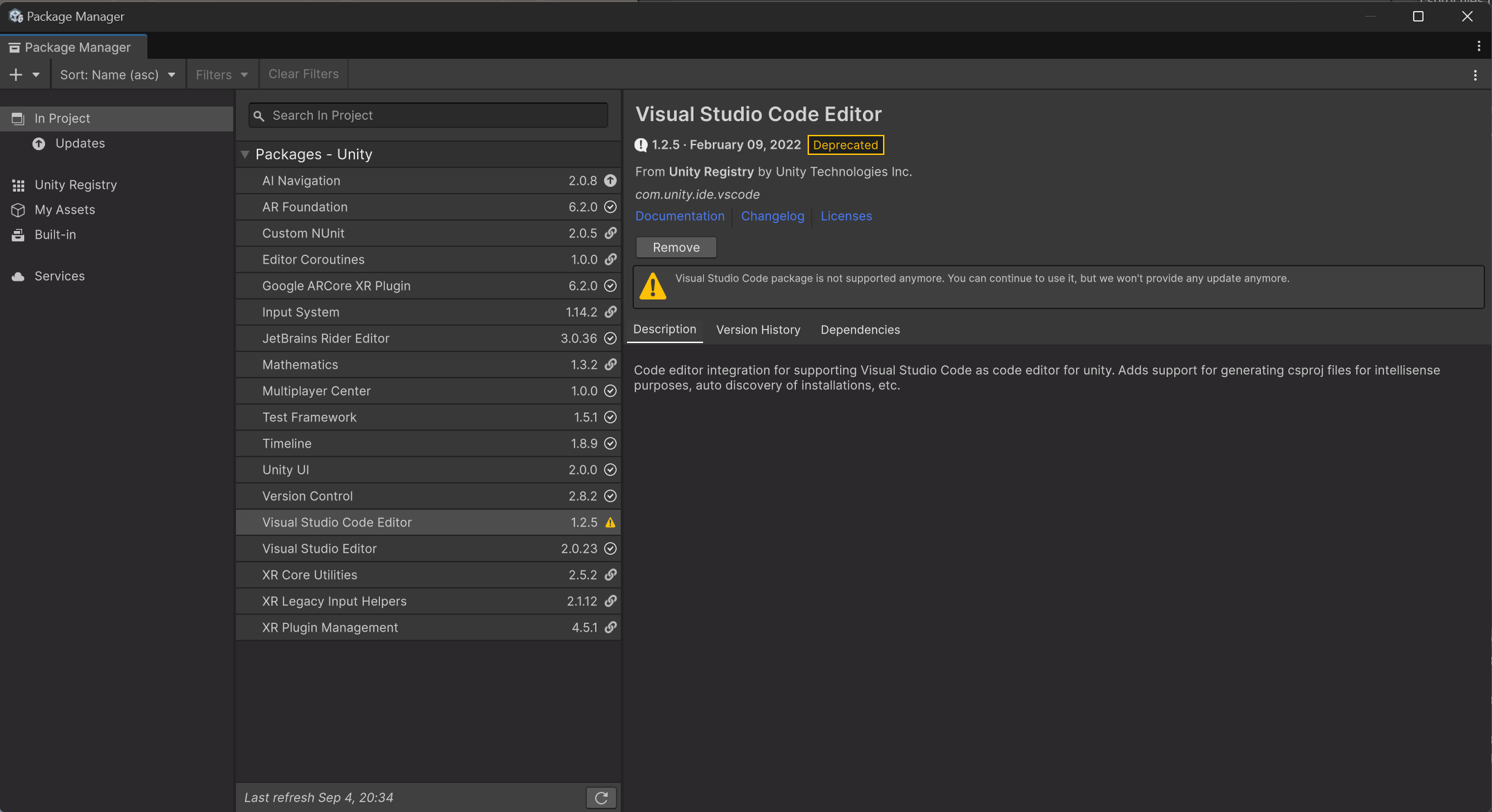
Task: Open Unity Registry grid icon in sidebar
Action: [x=18, y=185]
